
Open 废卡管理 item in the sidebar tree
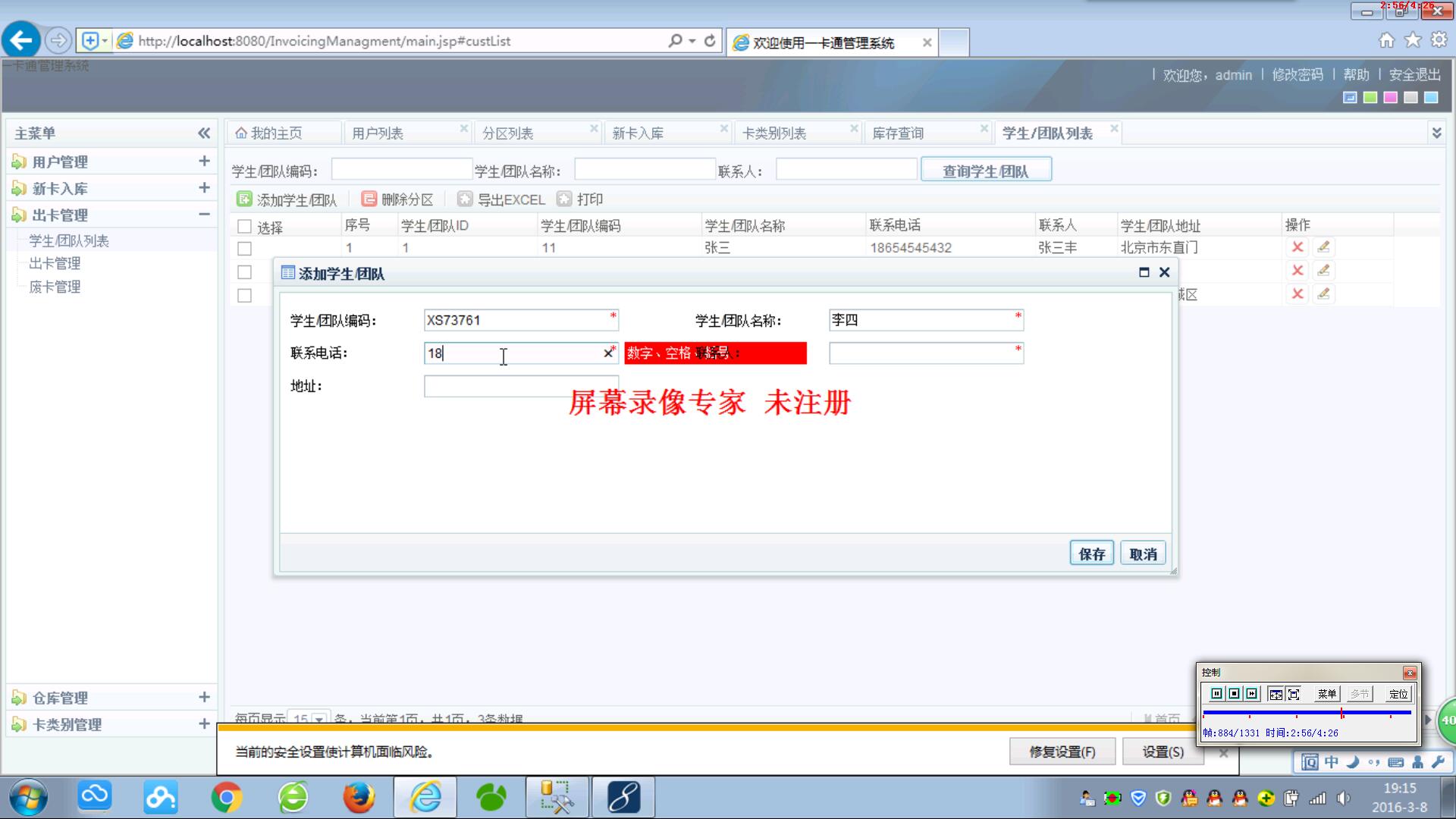tap(55, 287)
